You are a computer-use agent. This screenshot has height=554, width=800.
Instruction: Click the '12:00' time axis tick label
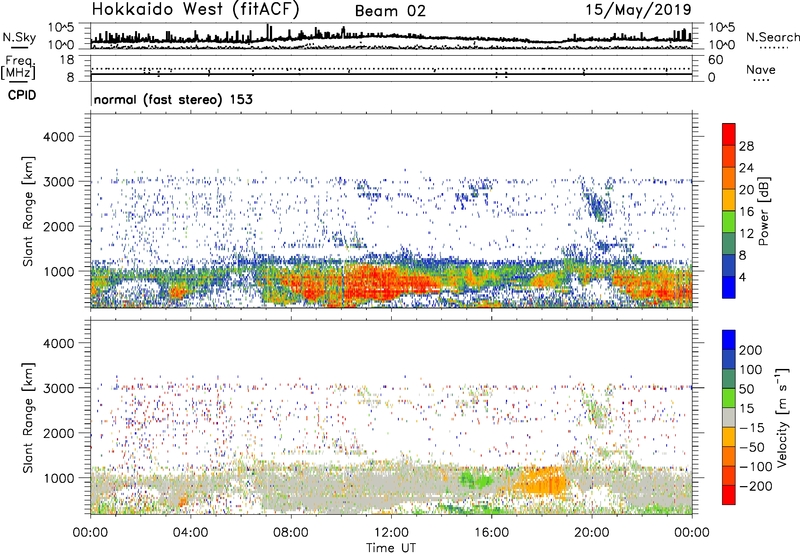click(x=391, y=533)
